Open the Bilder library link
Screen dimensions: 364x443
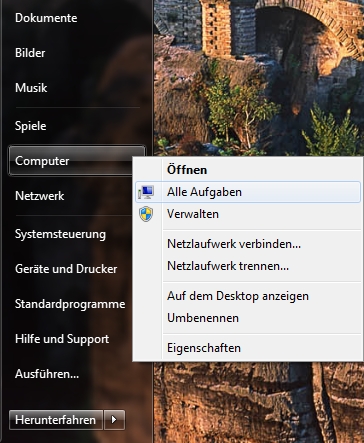(x=30, y=53)
